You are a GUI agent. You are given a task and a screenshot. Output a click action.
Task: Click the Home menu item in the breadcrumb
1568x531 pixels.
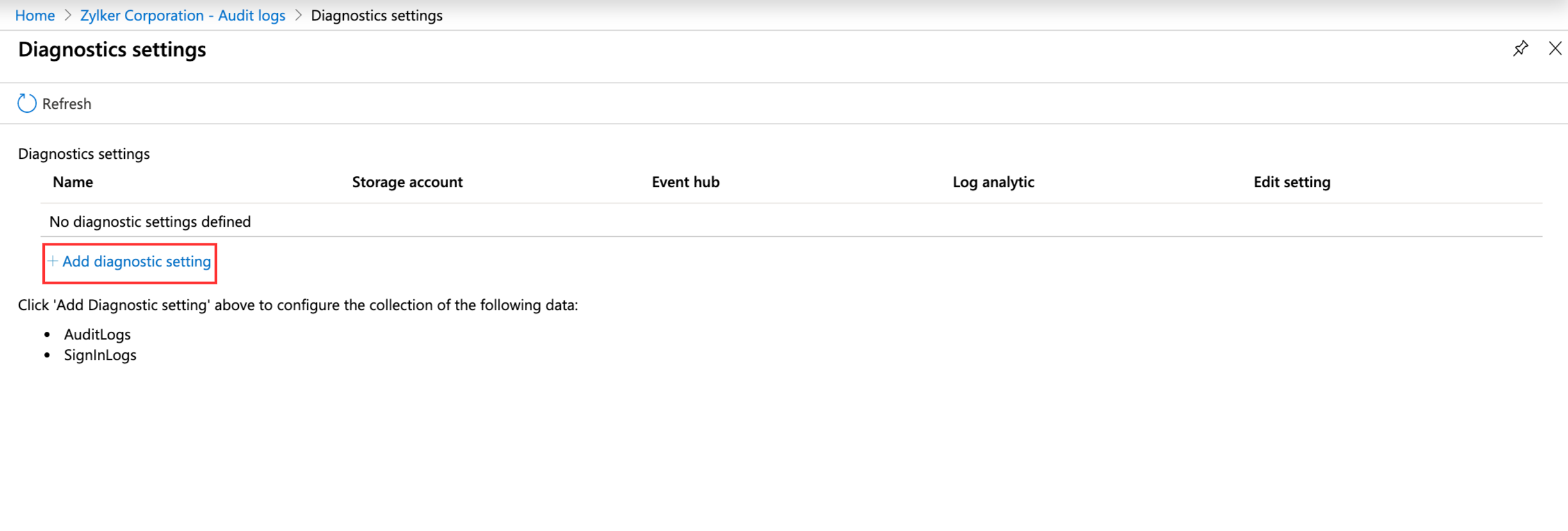click(35, 15)
